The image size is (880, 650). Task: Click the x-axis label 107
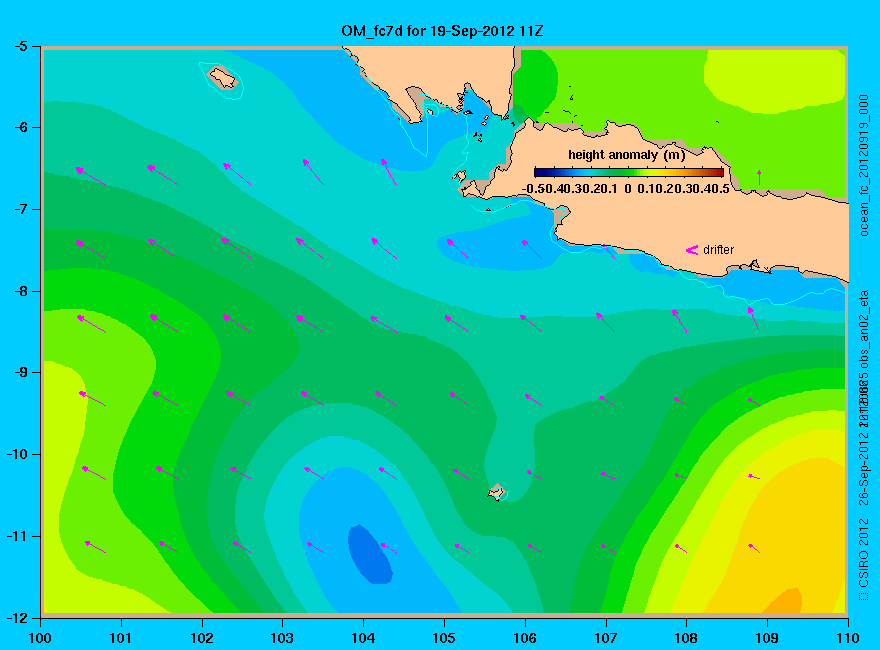click(x=606, y=638)
